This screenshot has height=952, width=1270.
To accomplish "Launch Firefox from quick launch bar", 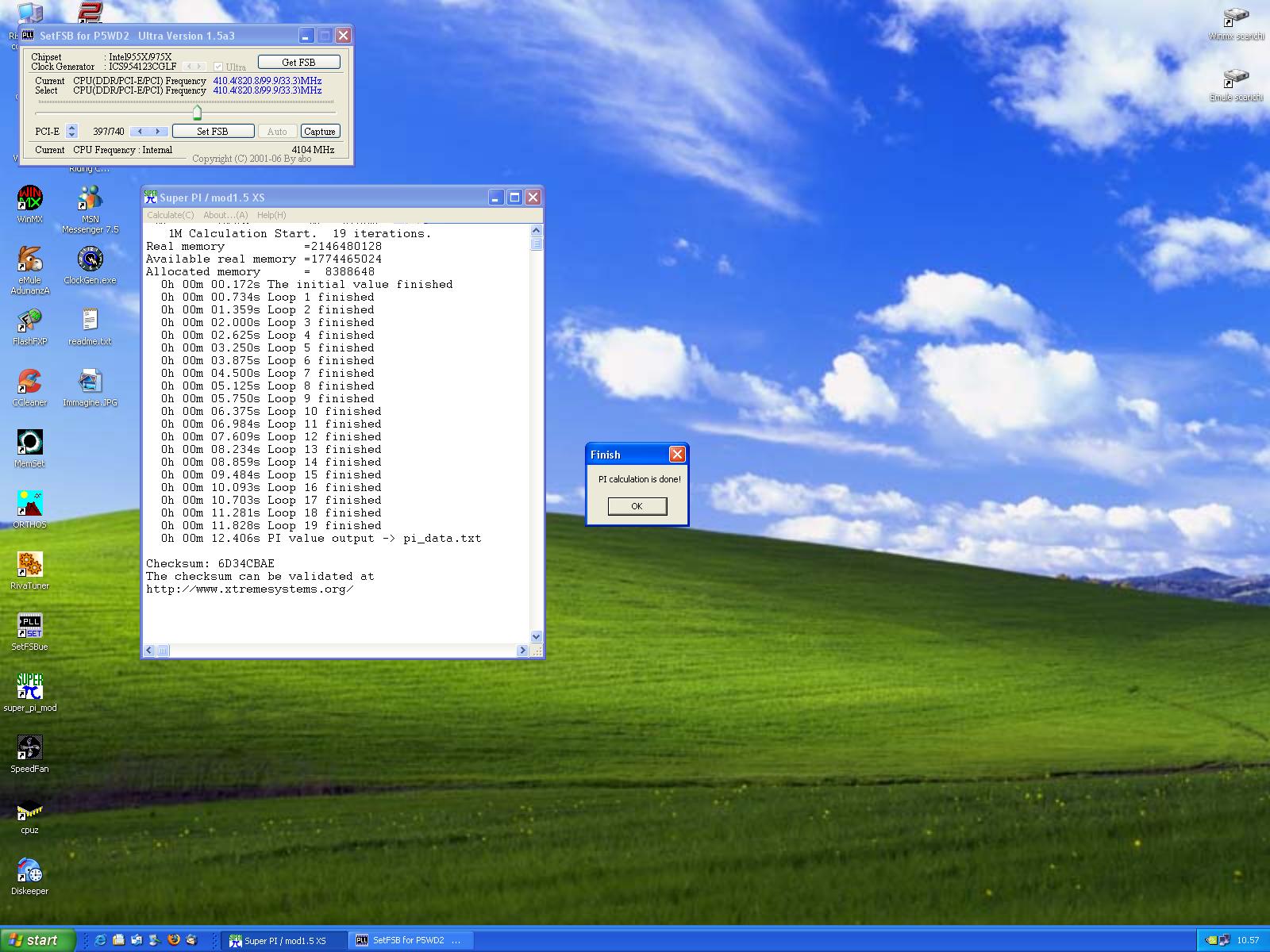I will (x=174, y=940).
